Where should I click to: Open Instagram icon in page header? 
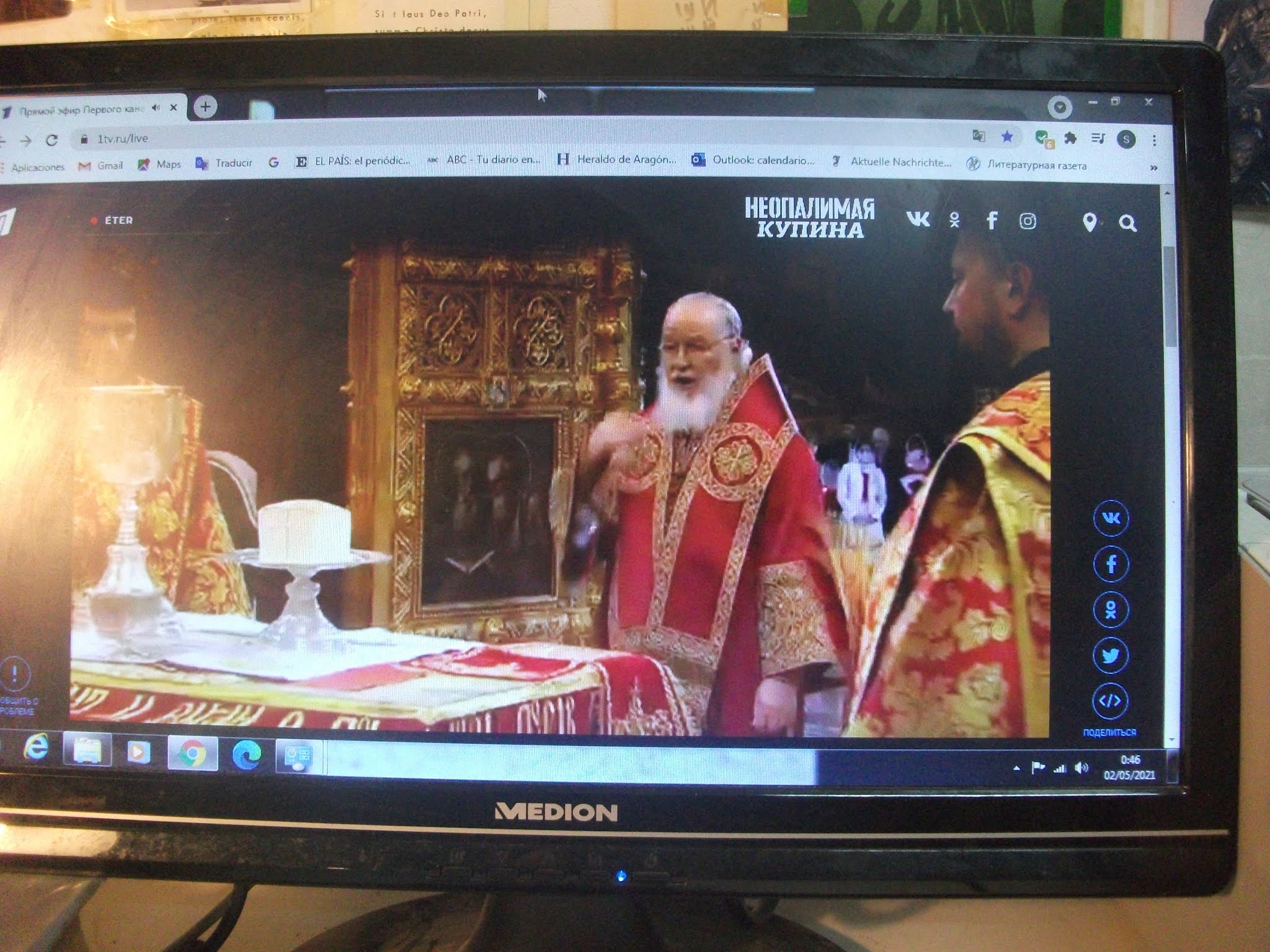coord(1028,221)
